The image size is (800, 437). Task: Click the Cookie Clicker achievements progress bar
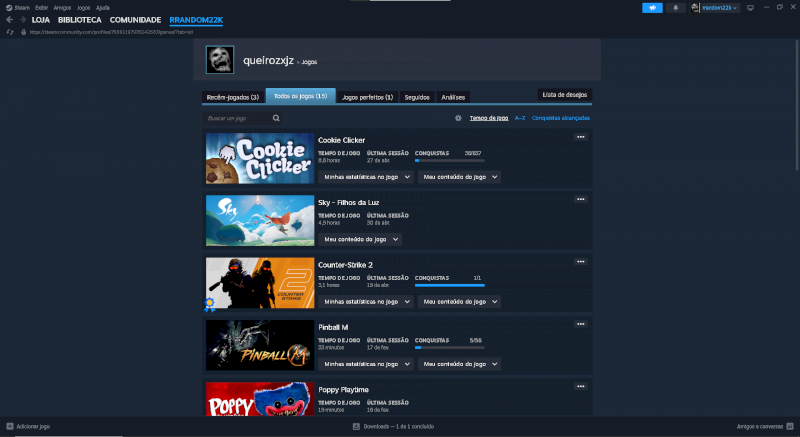pyautogui.click(x=449, y=161)
